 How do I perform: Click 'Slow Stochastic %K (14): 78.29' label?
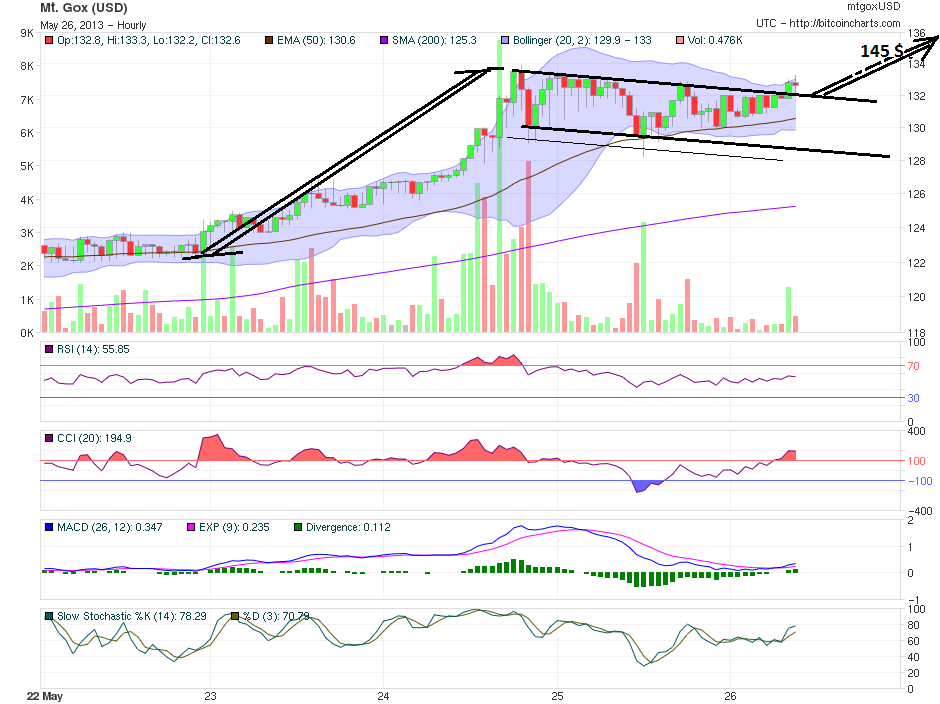pos(132,616)
